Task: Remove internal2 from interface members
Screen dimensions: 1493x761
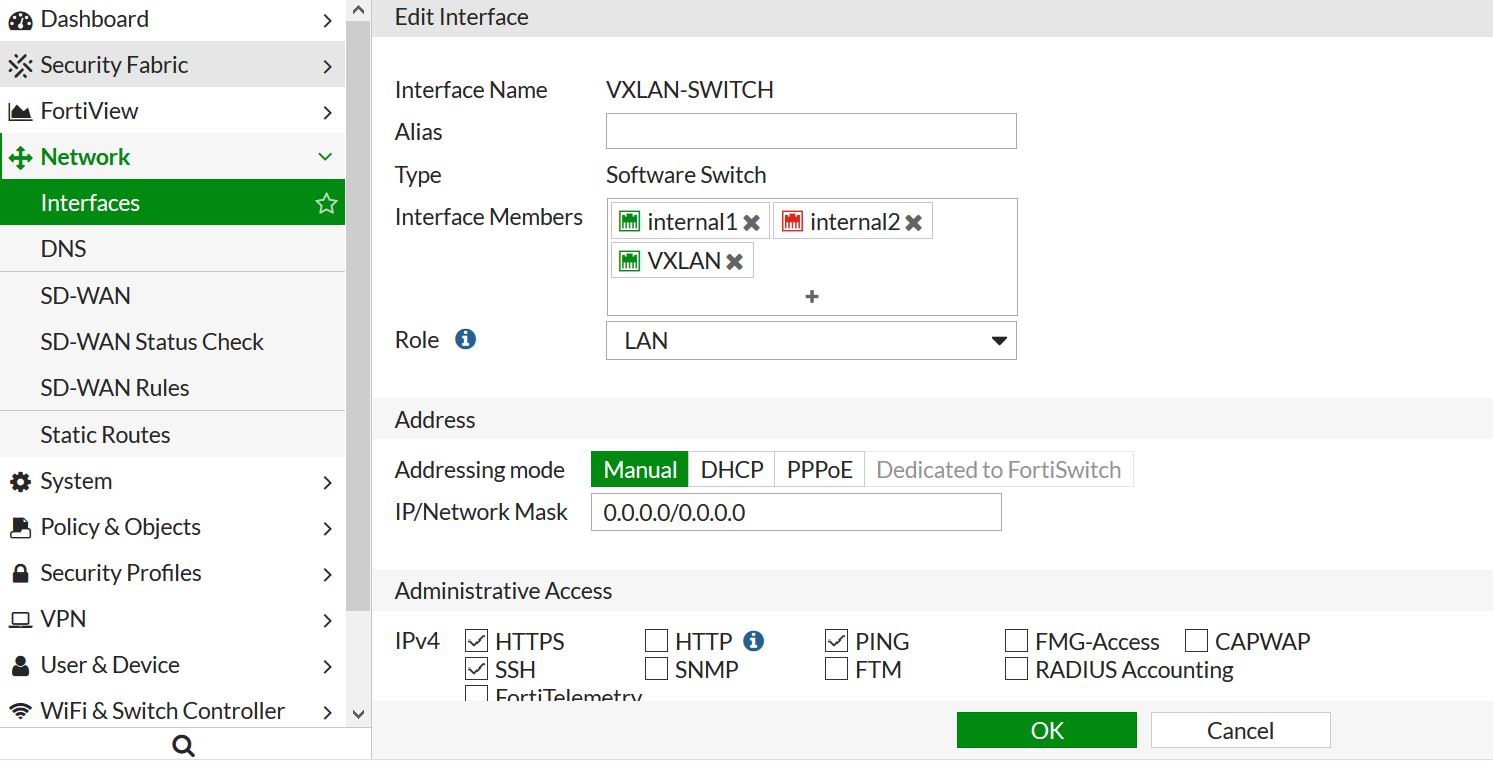Action: [914, 223]
